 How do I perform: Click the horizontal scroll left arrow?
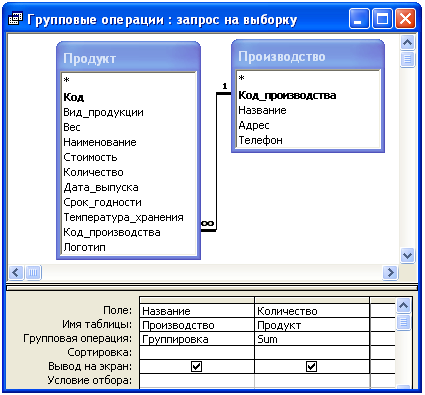click(x=16, y=273)
